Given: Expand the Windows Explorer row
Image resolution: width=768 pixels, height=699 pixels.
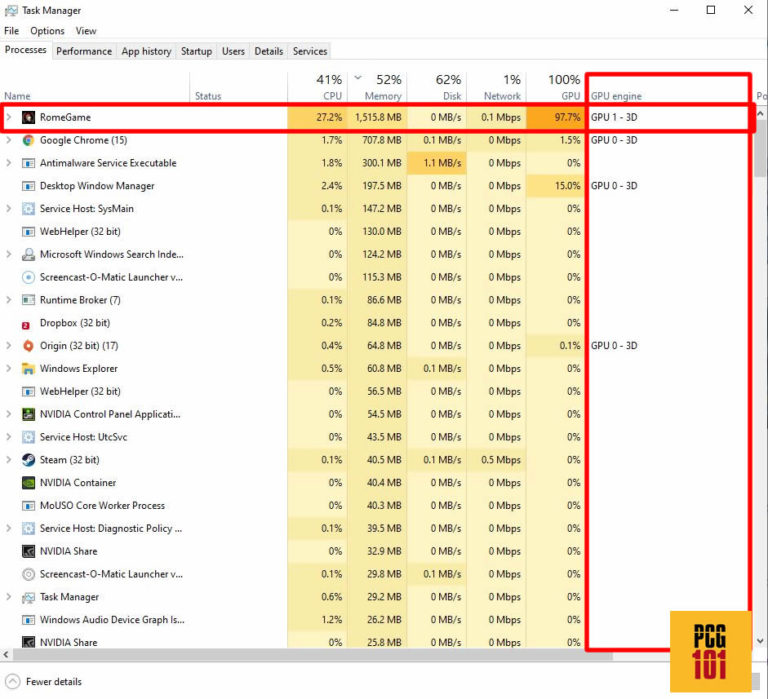Looking at the screenshot, I should tap(8, 369).
